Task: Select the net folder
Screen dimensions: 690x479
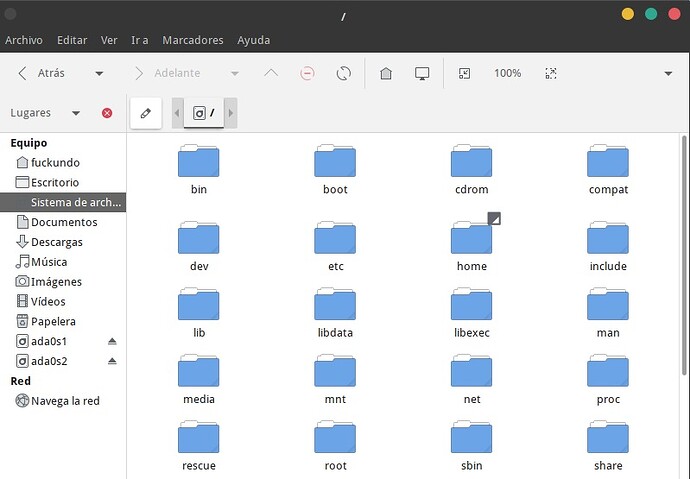Action: pos(471,379)
